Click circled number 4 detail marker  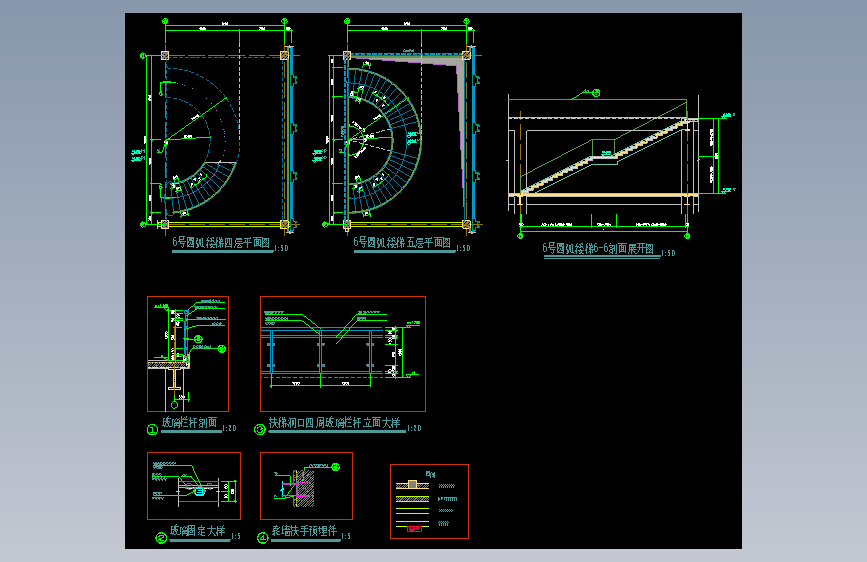262,538
